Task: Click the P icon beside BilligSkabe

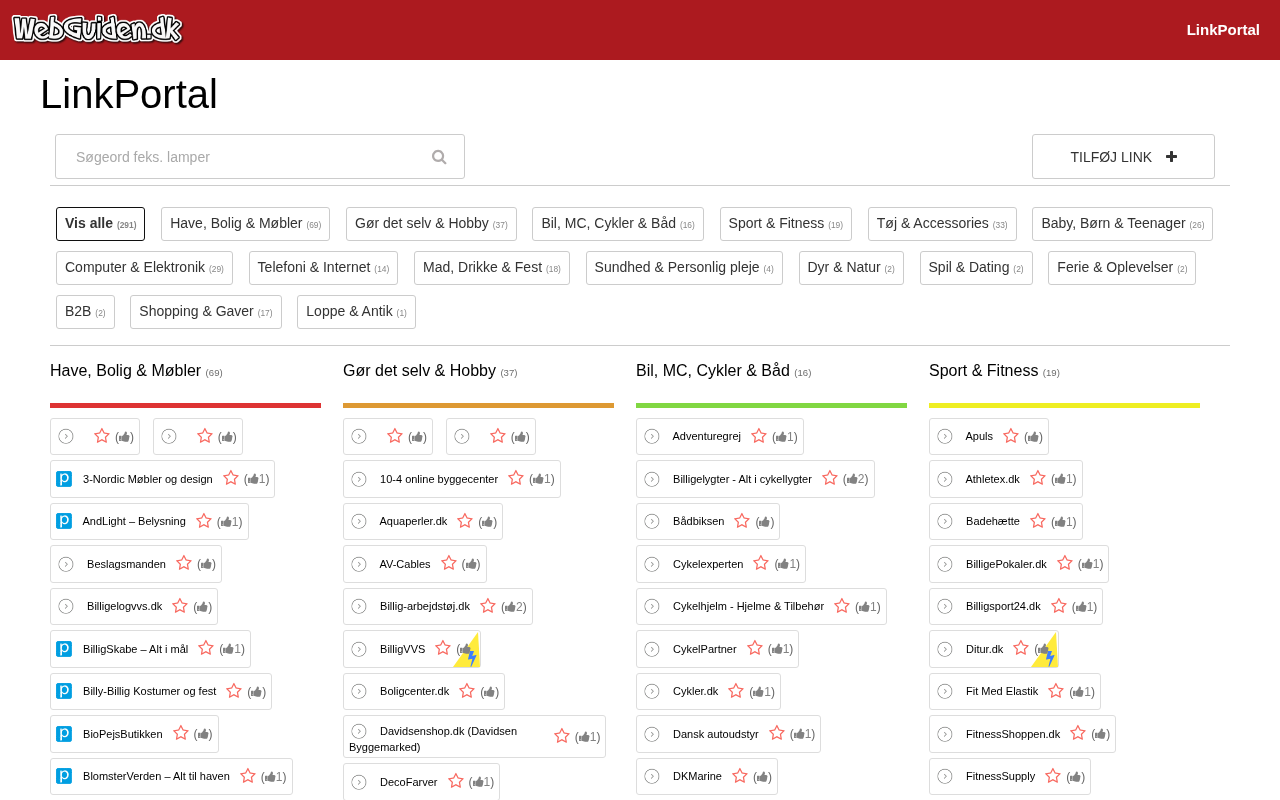Action: pyautogui.click(x=64, y=649)
